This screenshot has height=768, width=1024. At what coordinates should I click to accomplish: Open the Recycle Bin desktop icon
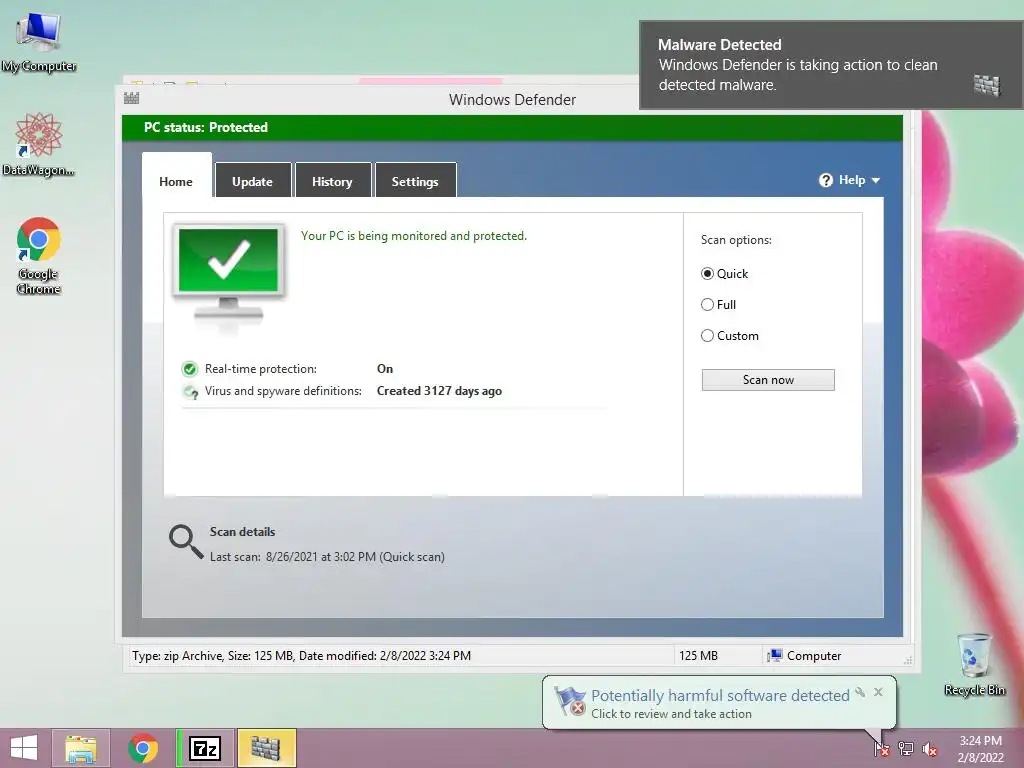coord(974,664)
